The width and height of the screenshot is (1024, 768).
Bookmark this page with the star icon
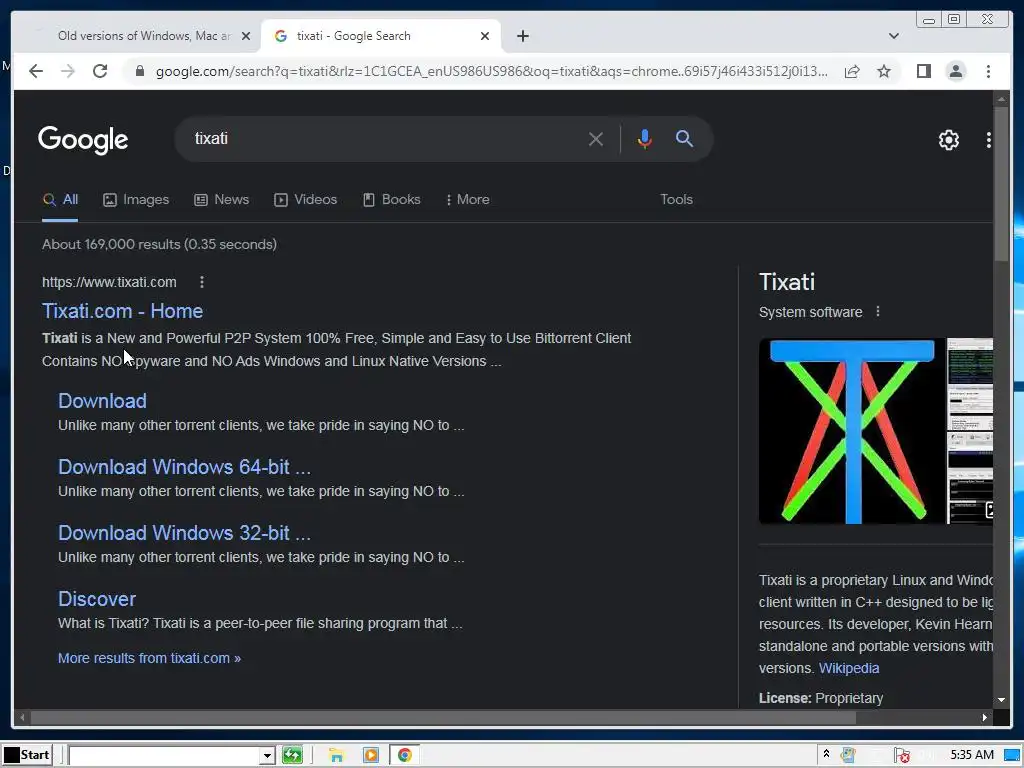pos(884,71)
